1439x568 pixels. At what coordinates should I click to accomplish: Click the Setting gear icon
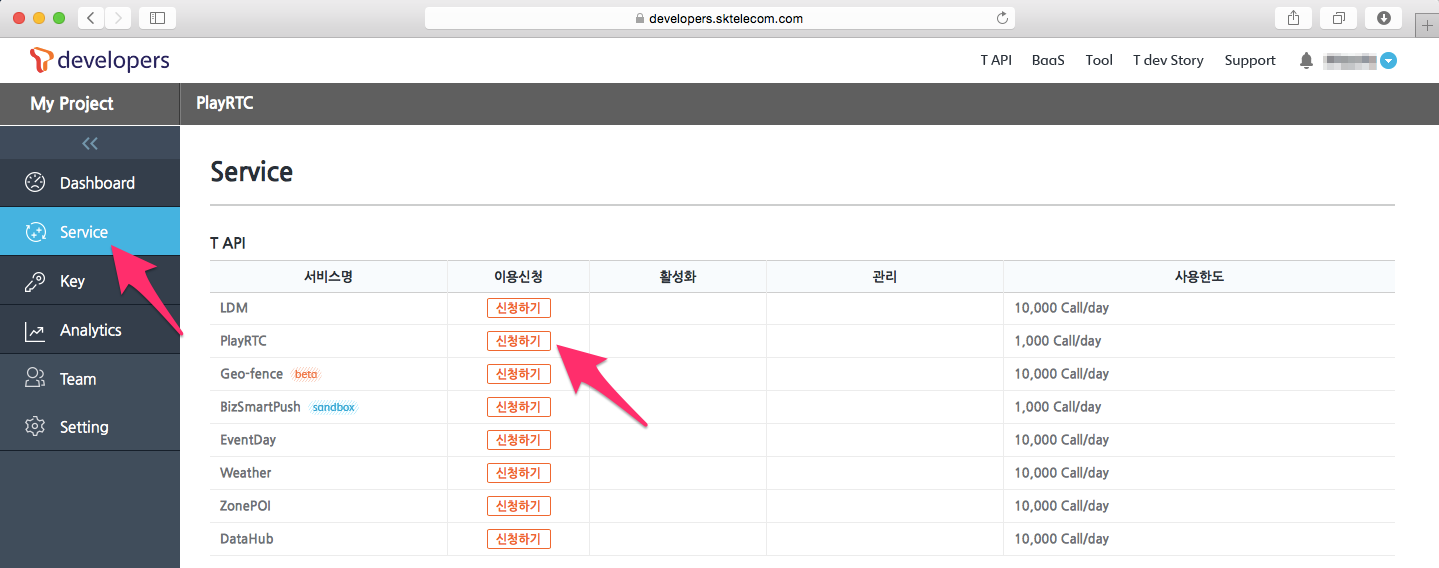tap(35, 427)
